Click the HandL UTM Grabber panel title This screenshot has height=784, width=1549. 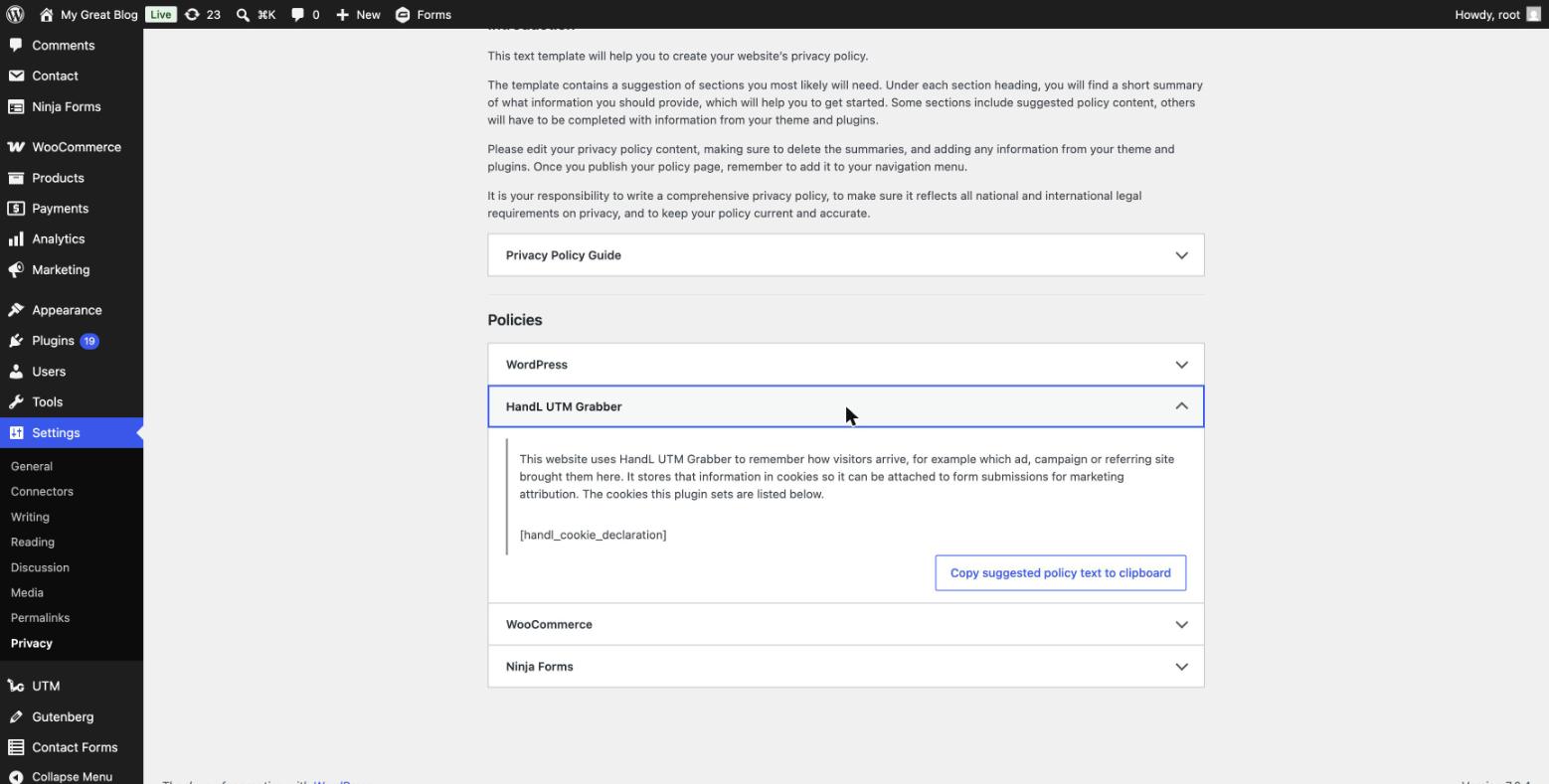[564, 406]
